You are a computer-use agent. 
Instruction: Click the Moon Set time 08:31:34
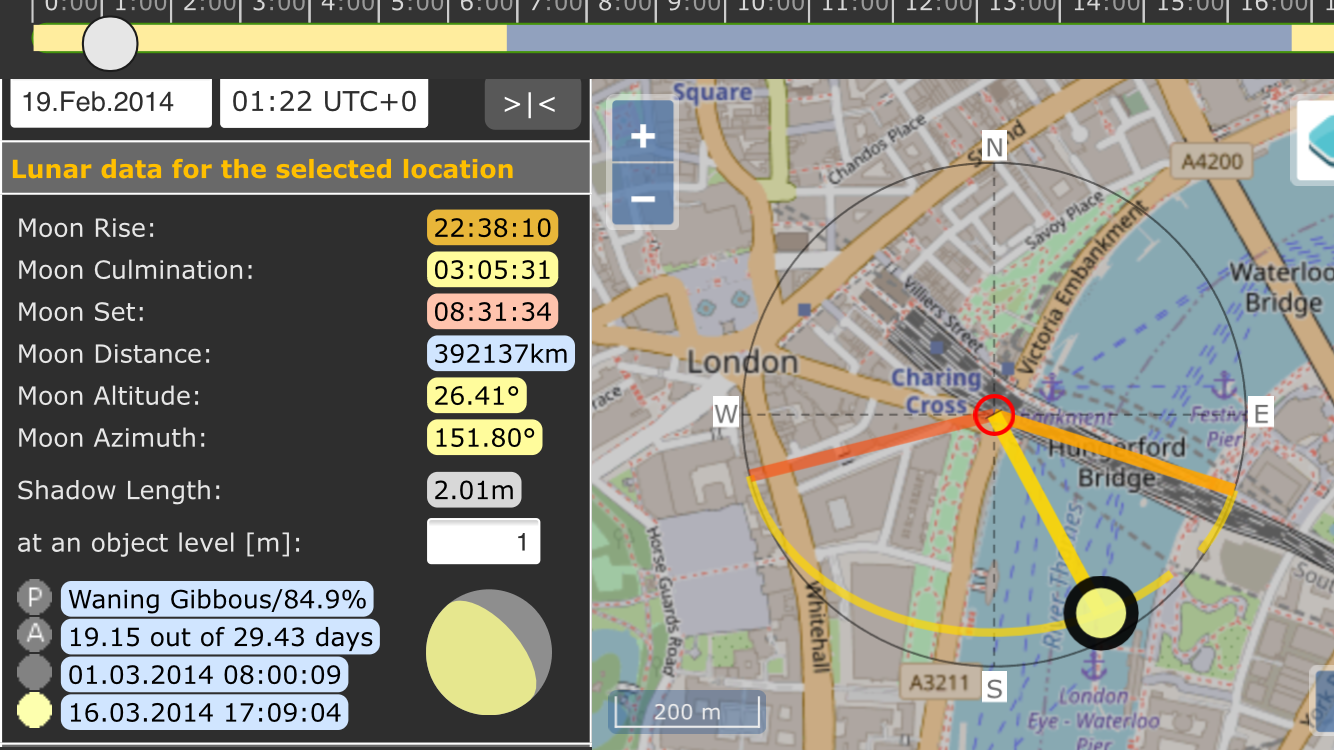pyautogui.click(x=493, y=312)
